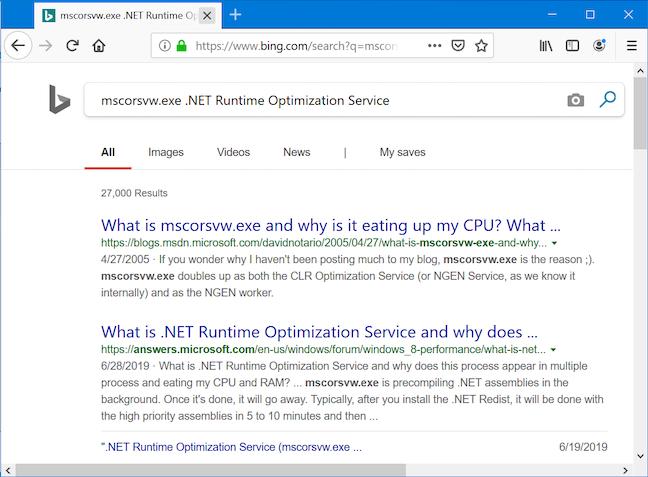Search using an image camera icon

[575, 100]
